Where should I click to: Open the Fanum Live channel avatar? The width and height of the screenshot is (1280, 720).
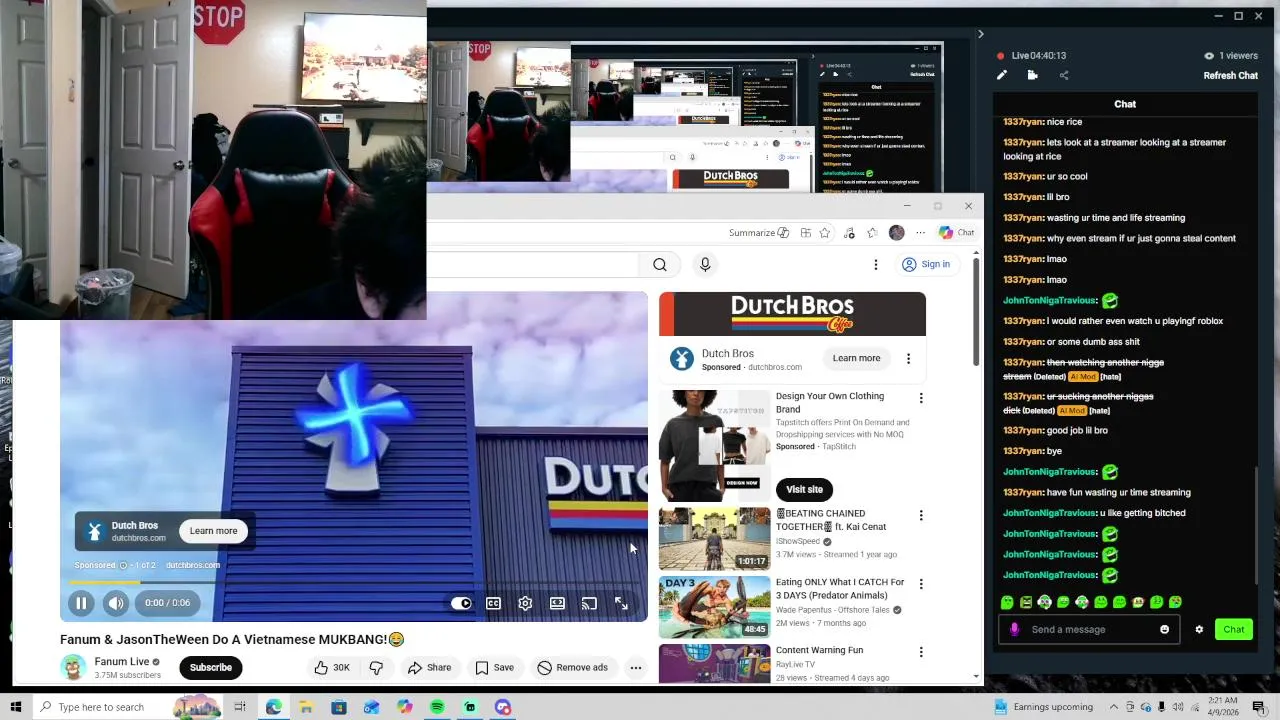pos(73,667)
